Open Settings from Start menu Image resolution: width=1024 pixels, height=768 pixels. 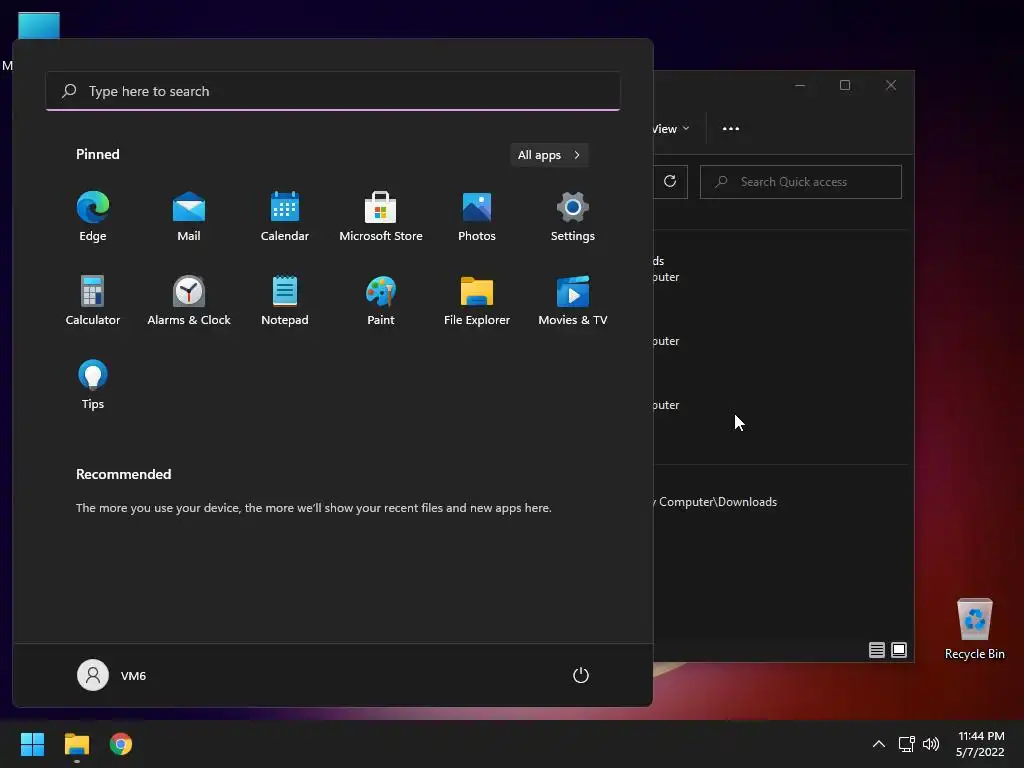pyautogui.click(x=573, y=217)
